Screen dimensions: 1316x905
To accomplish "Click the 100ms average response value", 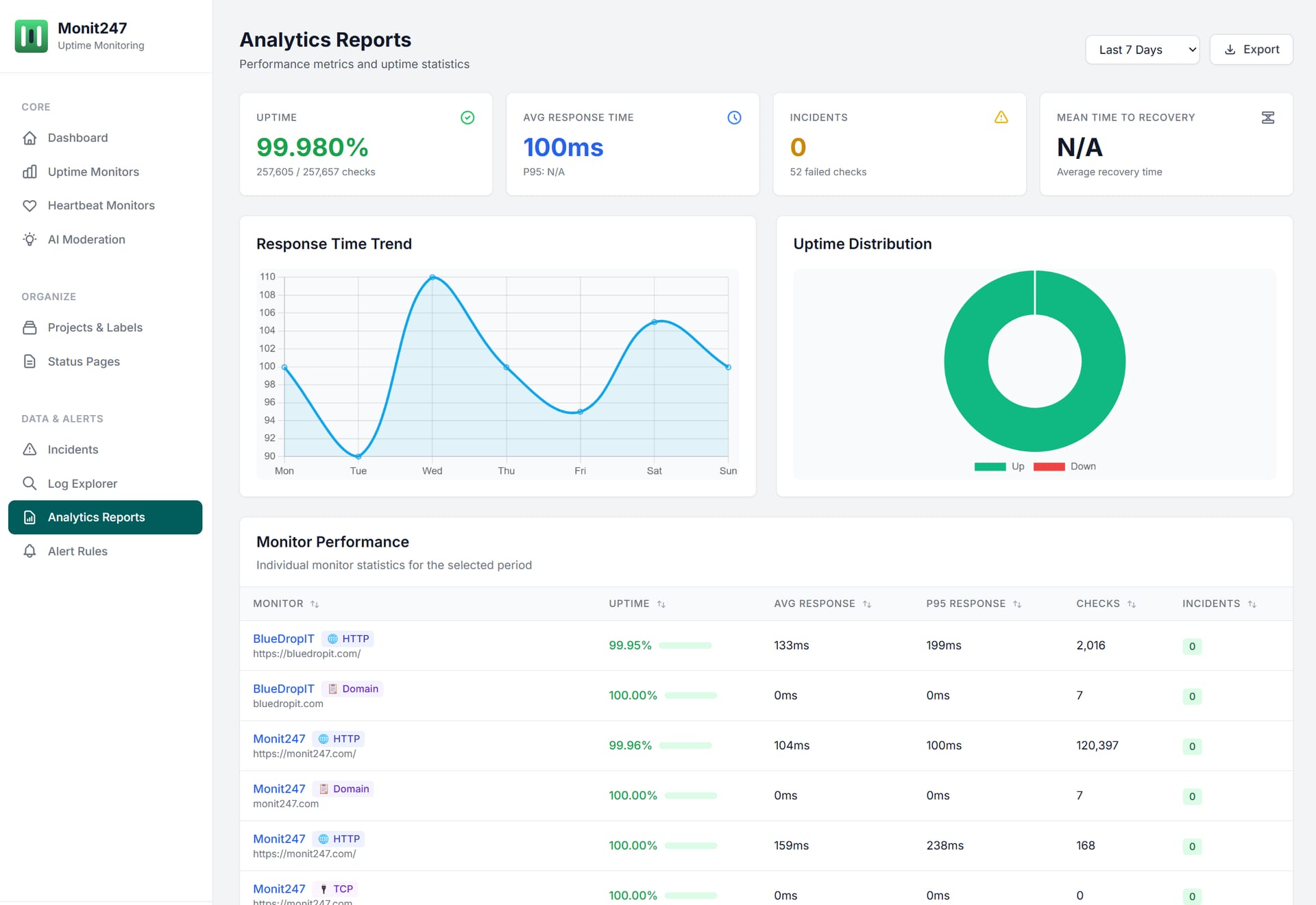I will click(563, 147).
